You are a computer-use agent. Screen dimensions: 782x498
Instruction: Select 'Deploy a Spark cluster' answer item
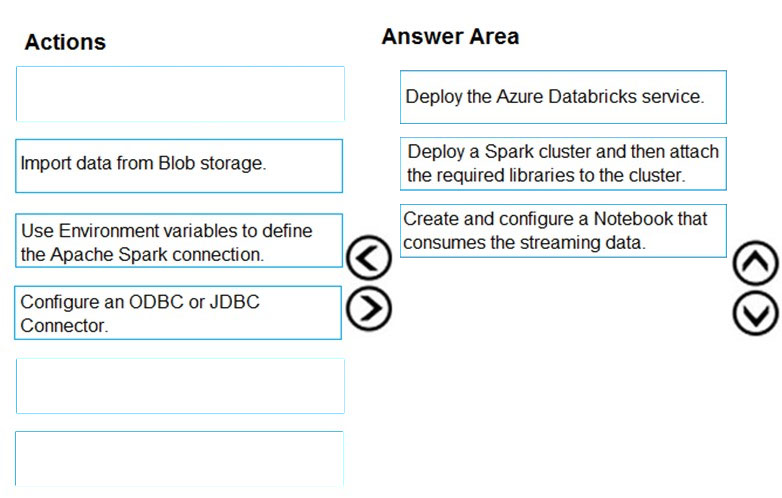pyautogui.click(x=563, y=164)
